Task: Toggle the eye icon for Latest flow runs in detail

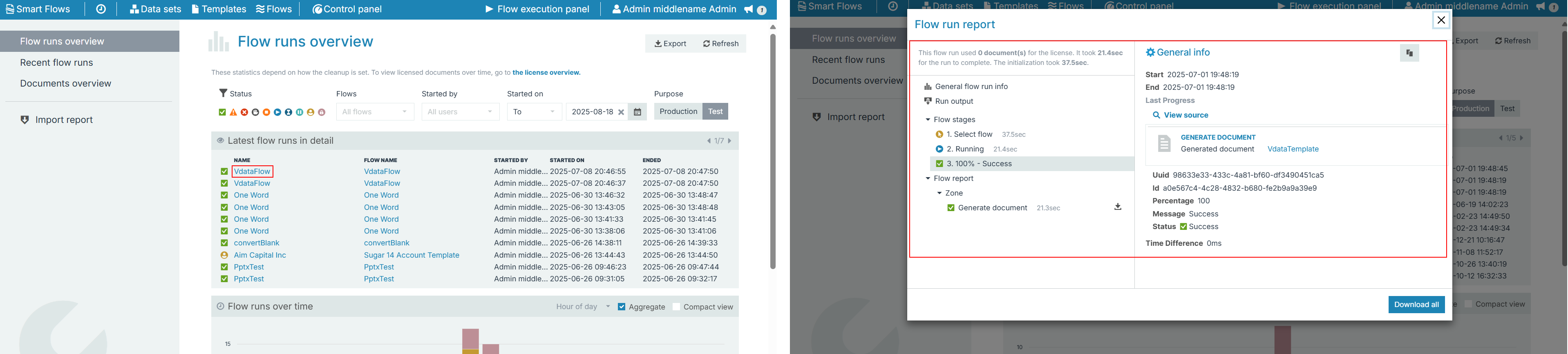Action: 220,140
